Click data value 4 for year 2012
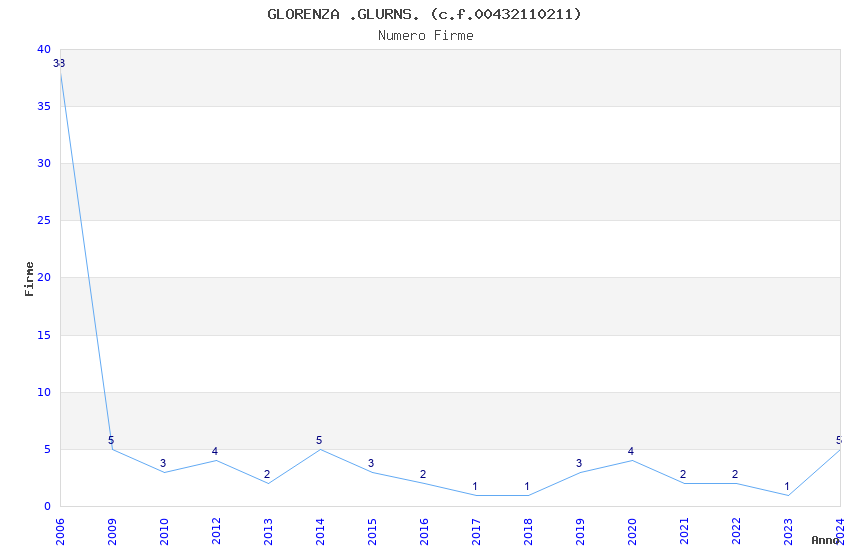850x550 pixels. pos(215,451)
